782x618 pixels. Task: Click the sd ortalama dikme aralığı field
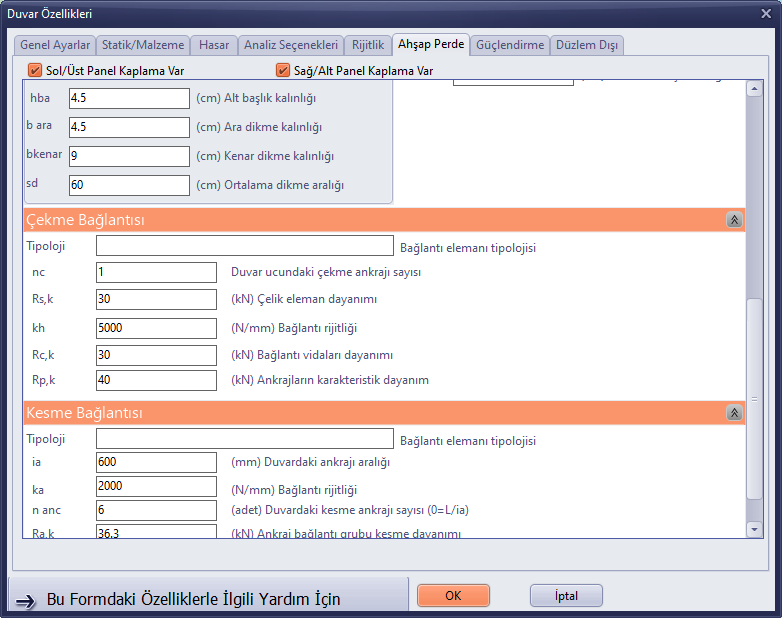[x=129, y=185]
